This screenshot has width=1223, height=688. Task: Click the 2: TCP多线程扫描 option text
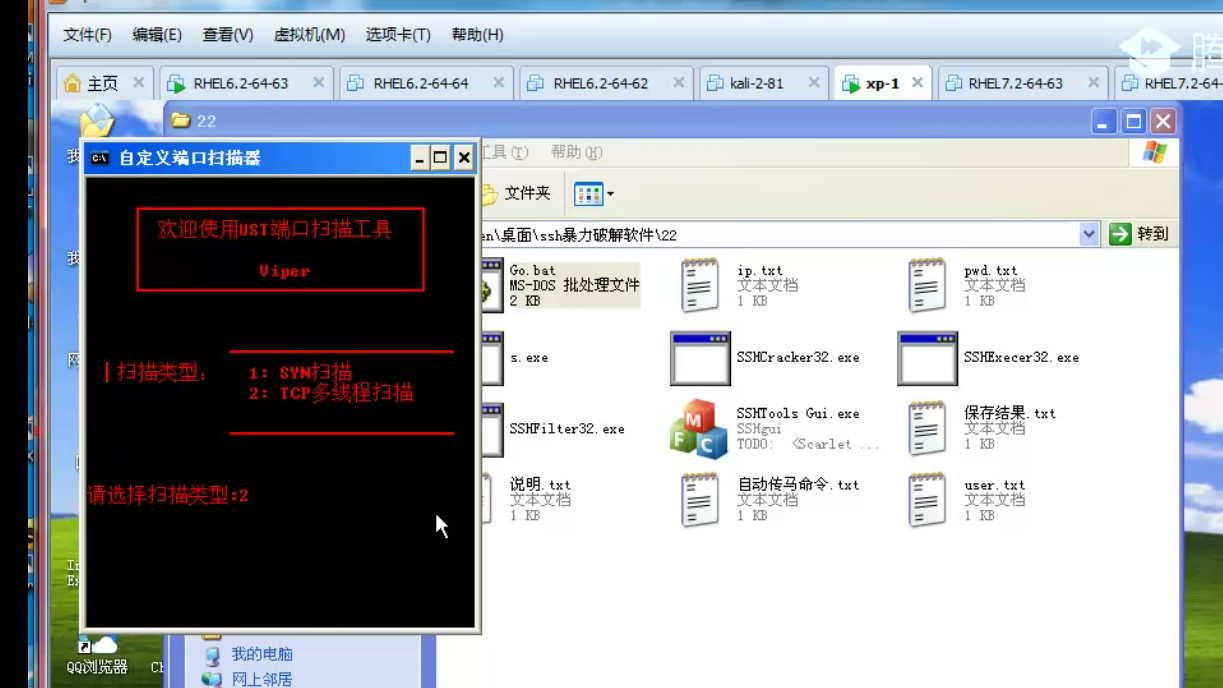point(331,392)
